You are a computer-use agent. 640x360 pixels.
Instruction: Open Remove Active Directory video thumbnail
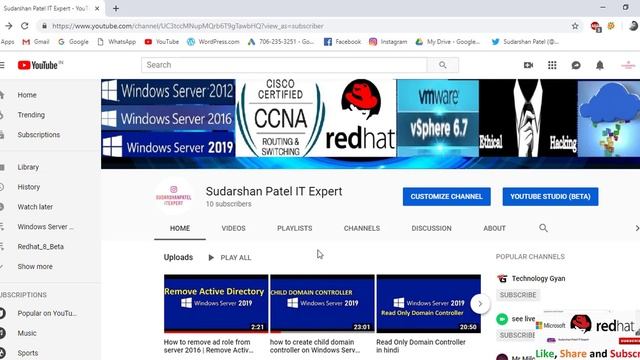coord(216,304)
